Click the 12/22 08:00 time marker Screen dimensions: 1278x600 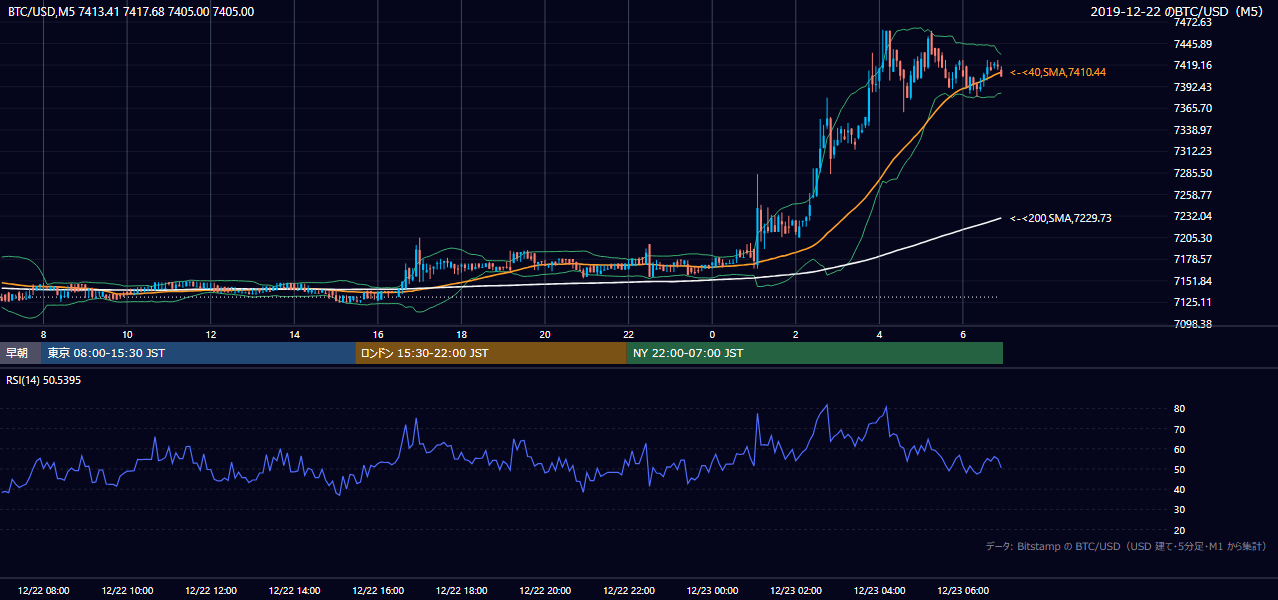pos(43,591)
